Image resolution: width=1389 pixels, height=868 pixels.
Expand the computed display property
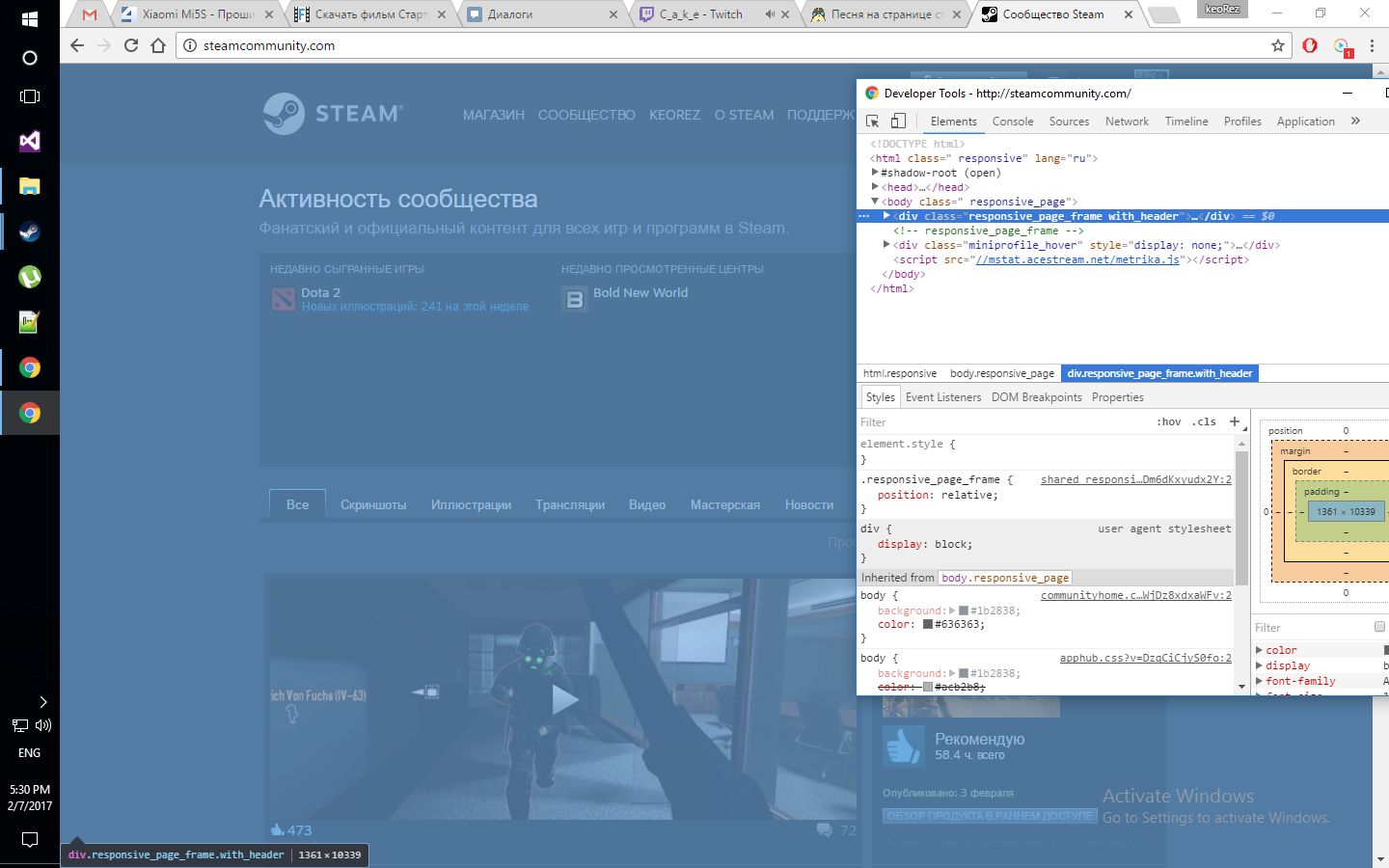pyautogui.click(x=1259, y=665)
